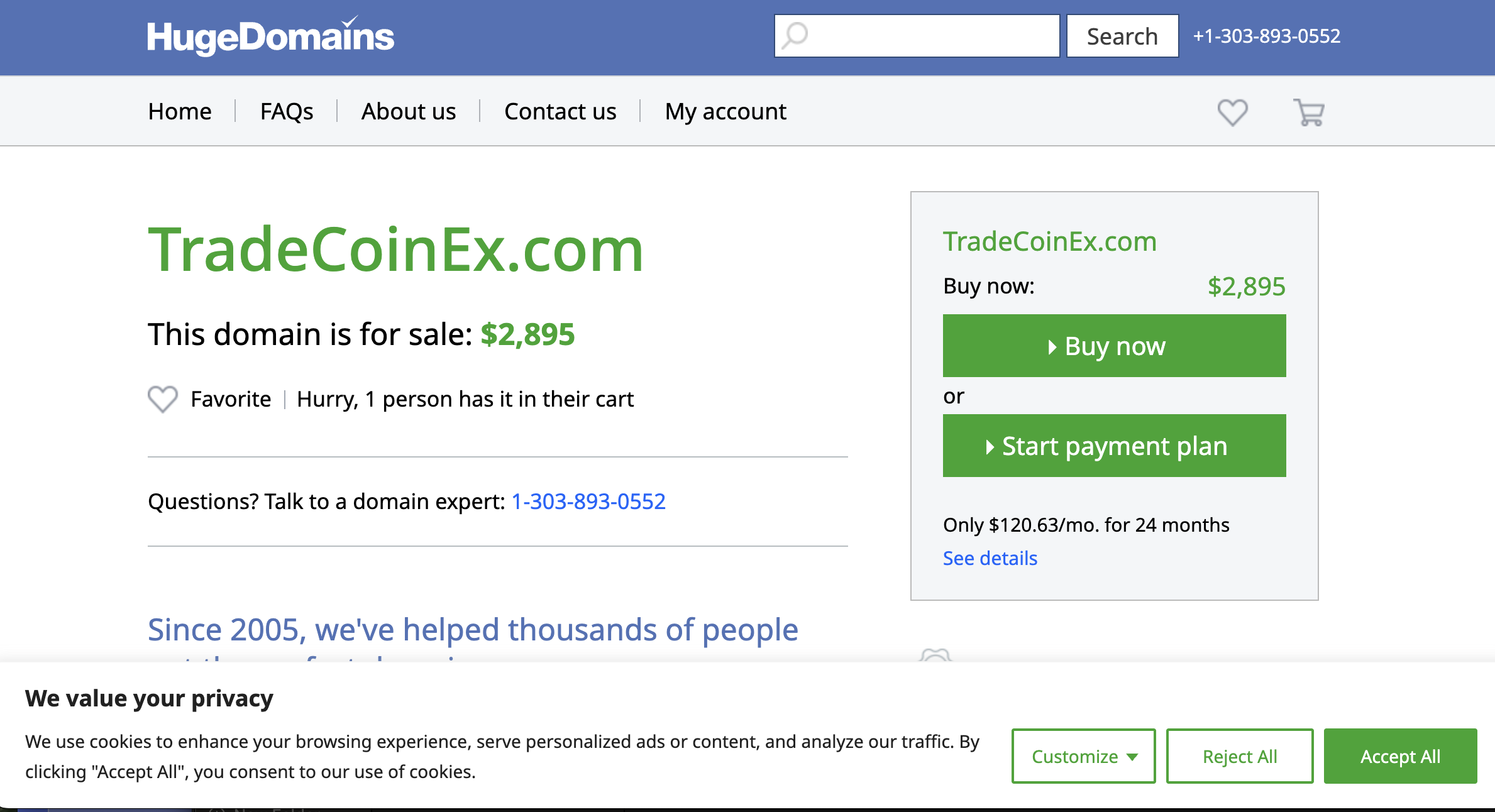This screenshot has height=812, width=1495.
Task: Open the FAQs page
Action: point(287,111)
